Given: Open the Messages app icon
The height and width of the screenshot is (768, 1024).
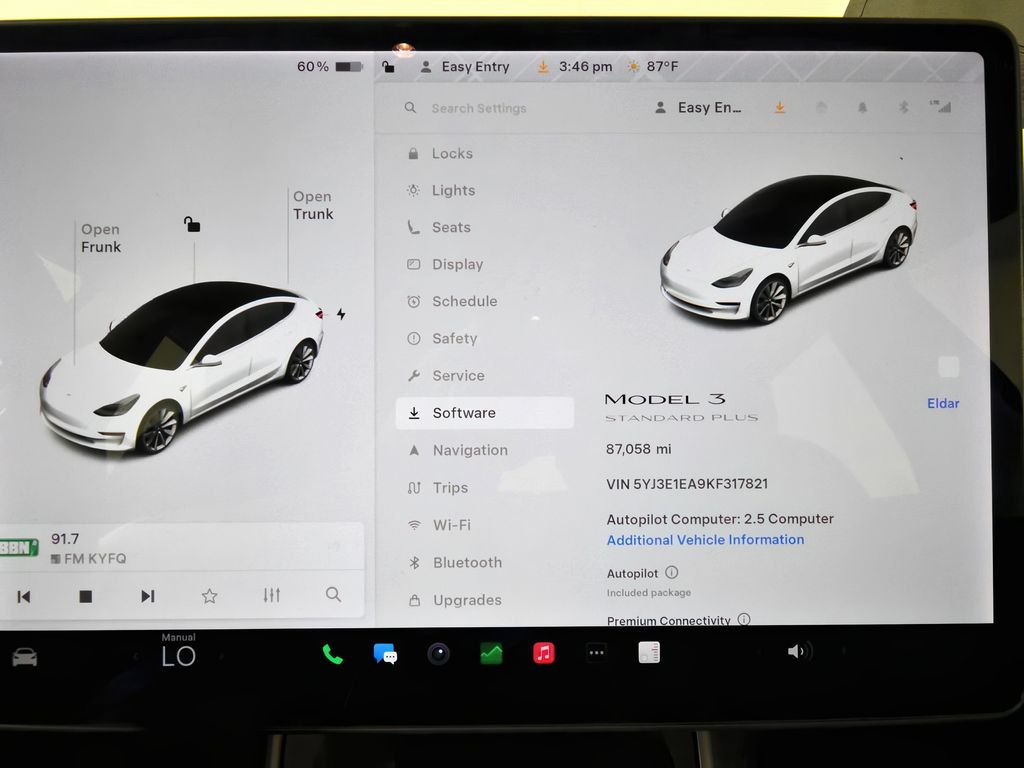Looking at the screenshot, I should coord(385,653).
